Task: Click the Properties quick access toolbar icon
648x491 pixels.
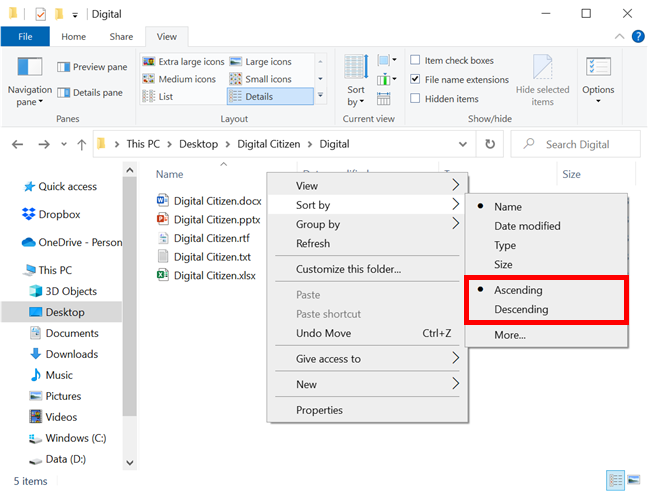Action: [x=40, y=14]
